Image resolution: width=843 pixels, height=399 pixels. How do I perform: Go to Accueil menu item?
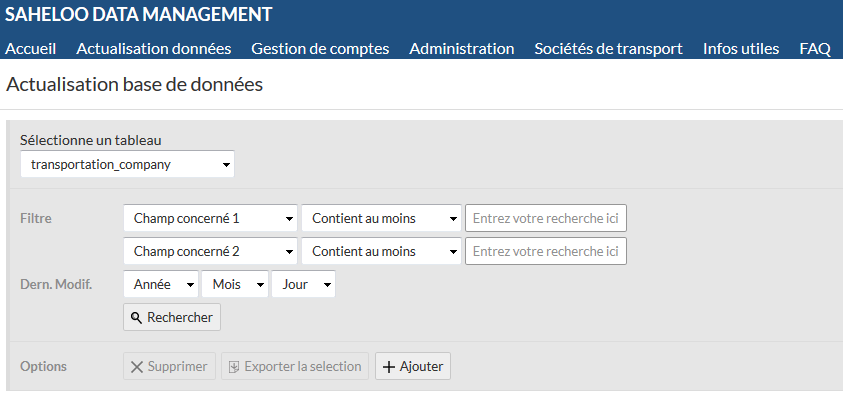coord(31,49)
